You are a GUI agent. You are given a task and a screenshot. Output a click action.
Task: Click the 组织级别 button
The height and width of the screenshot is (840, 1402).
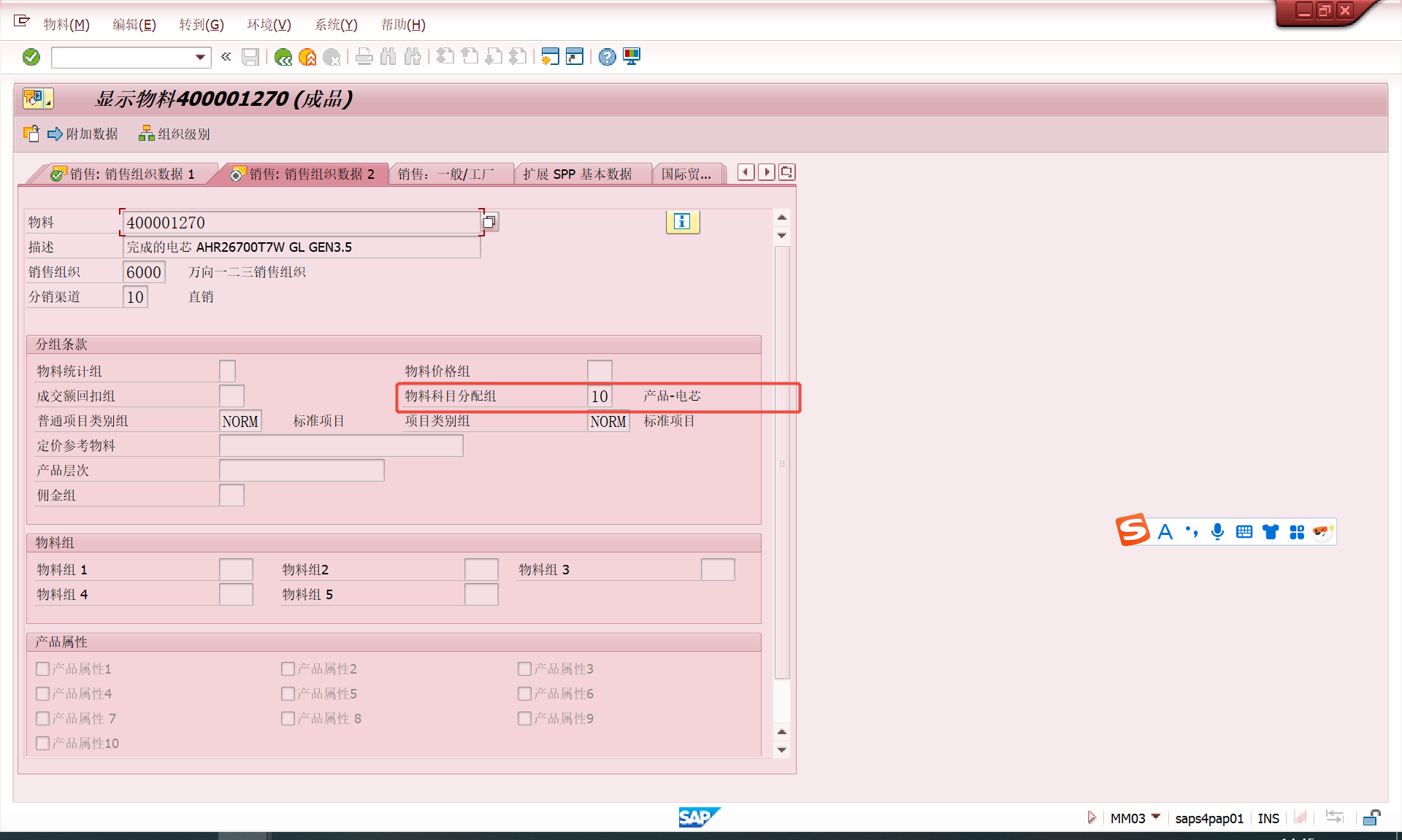175,134
